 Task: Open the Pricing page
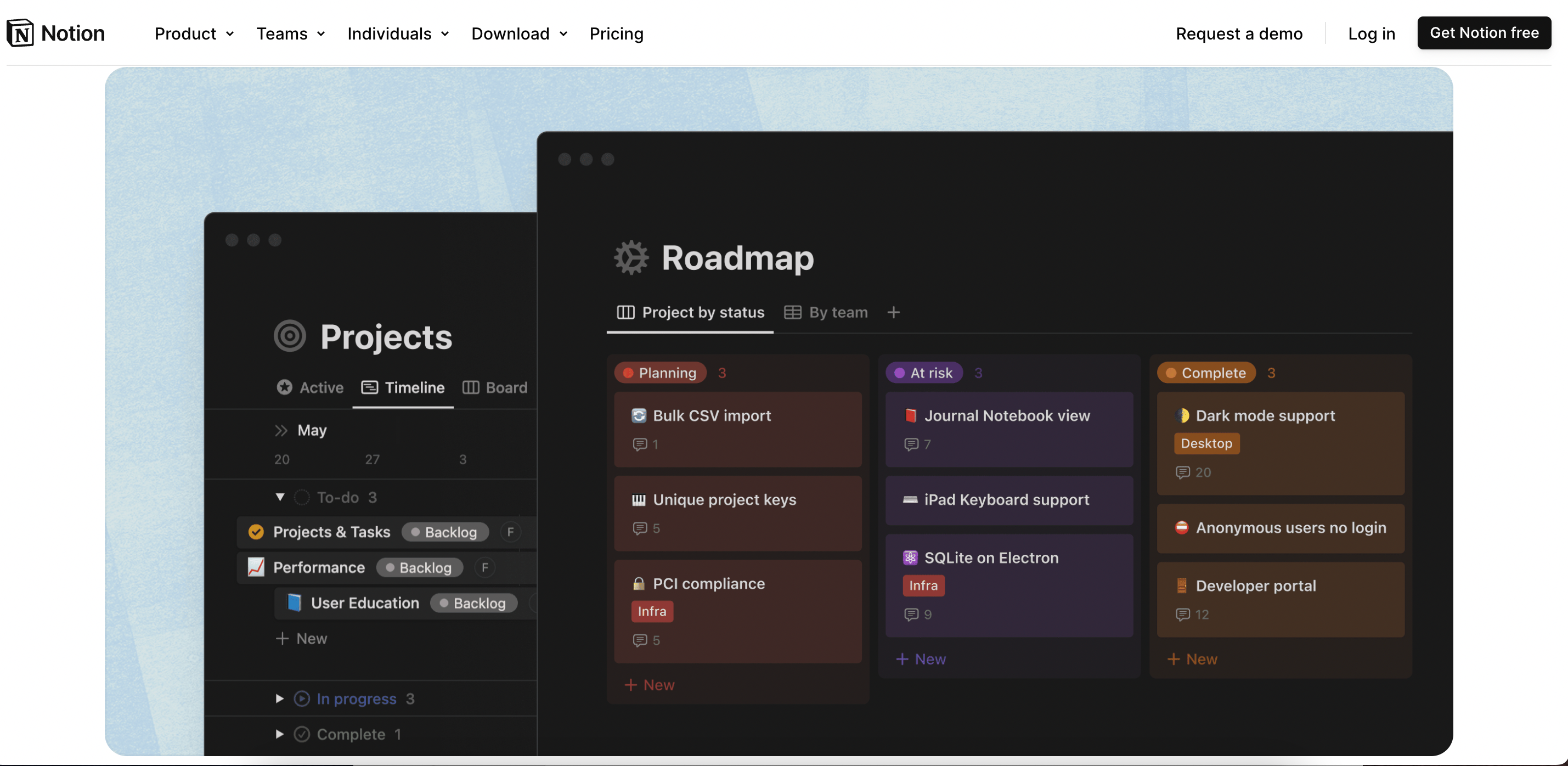coord(616,33)
